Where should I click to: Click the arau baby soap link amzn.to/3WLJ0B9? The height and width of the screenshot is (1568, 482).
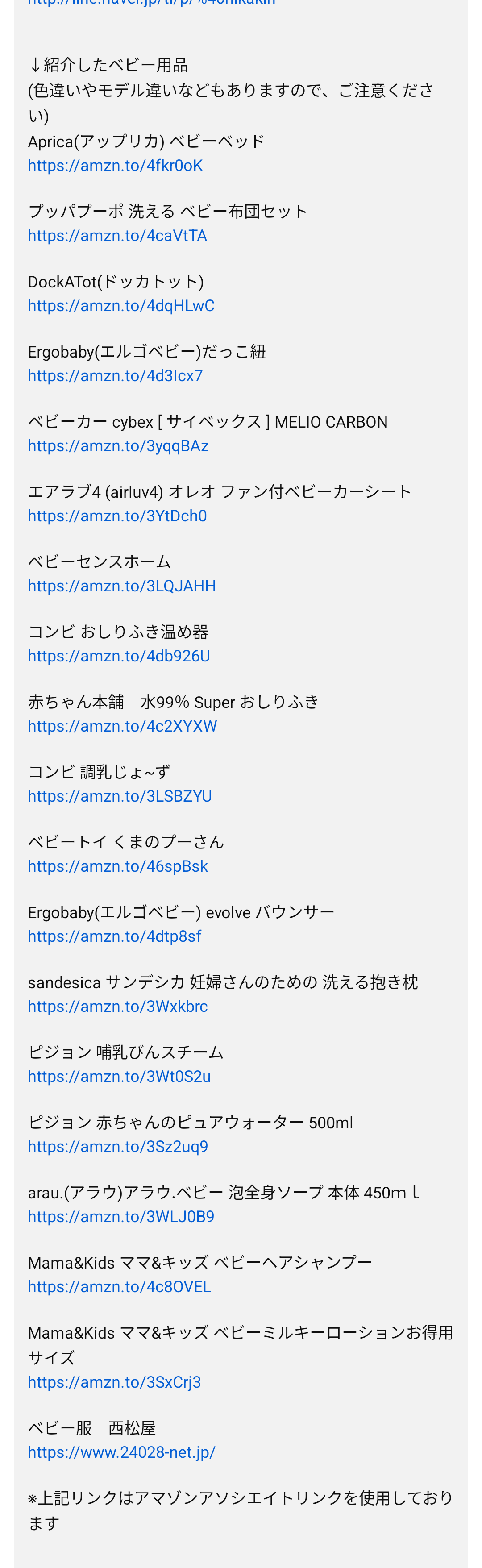coord(121,1216)
